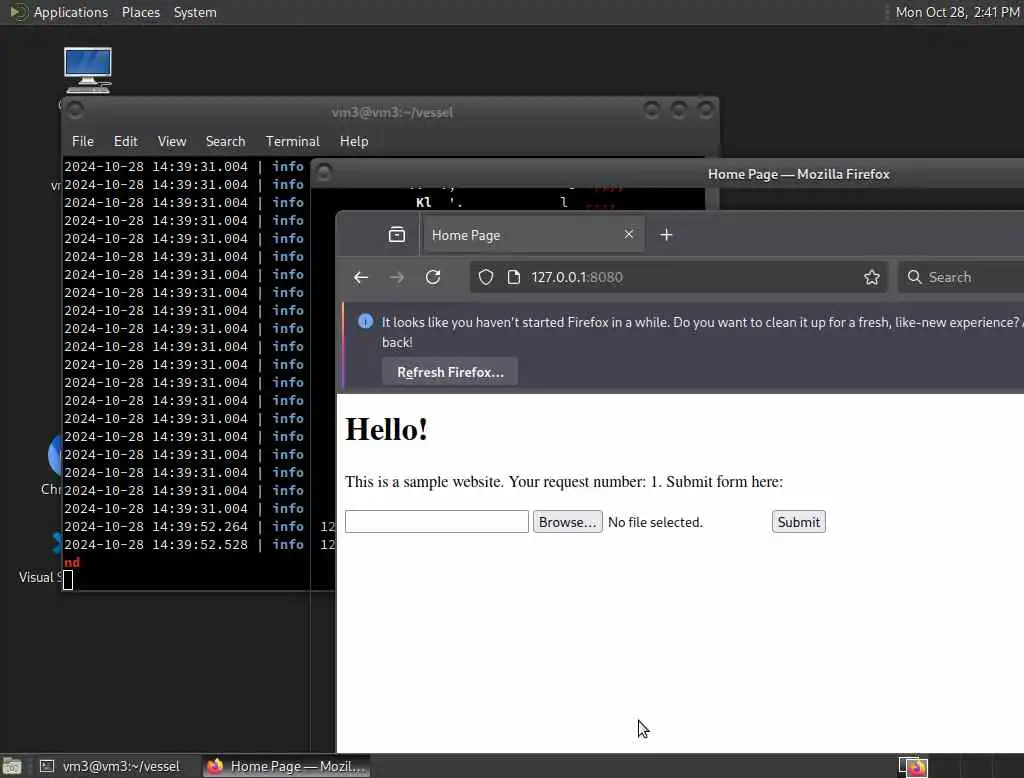Click the Home Page — Mozilla Firefox title
This screenshot has width=1024, height=778.
(799, 174)
